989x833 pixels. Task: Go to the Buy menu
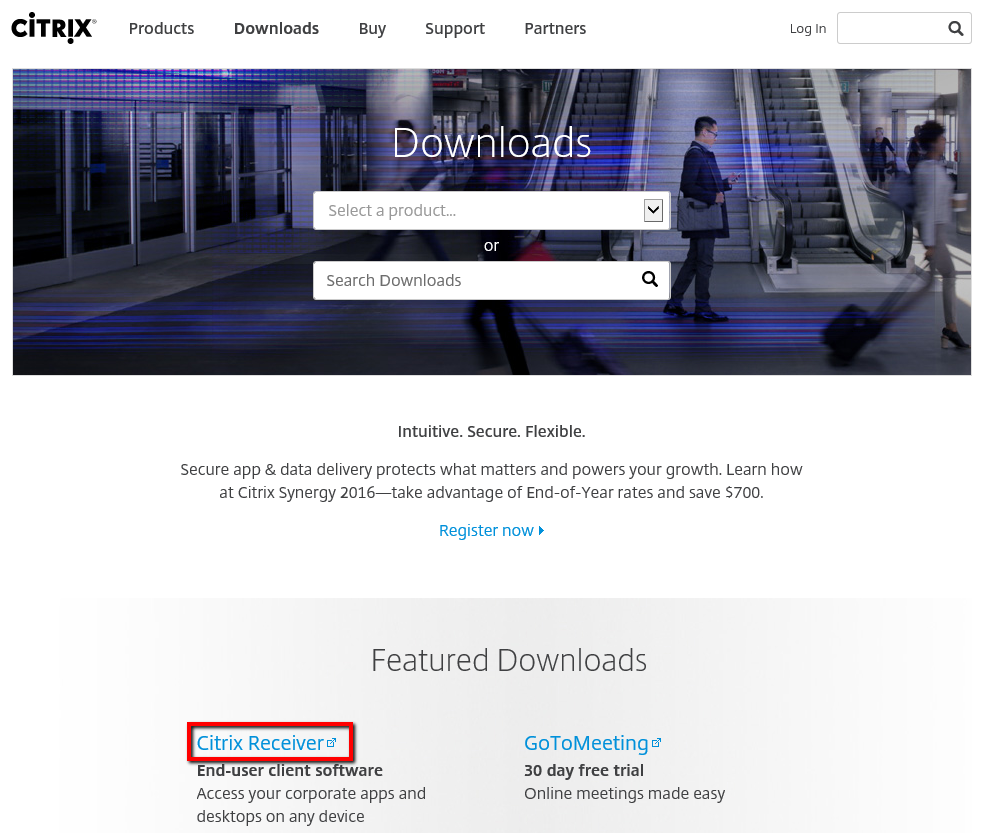(372, 29)
